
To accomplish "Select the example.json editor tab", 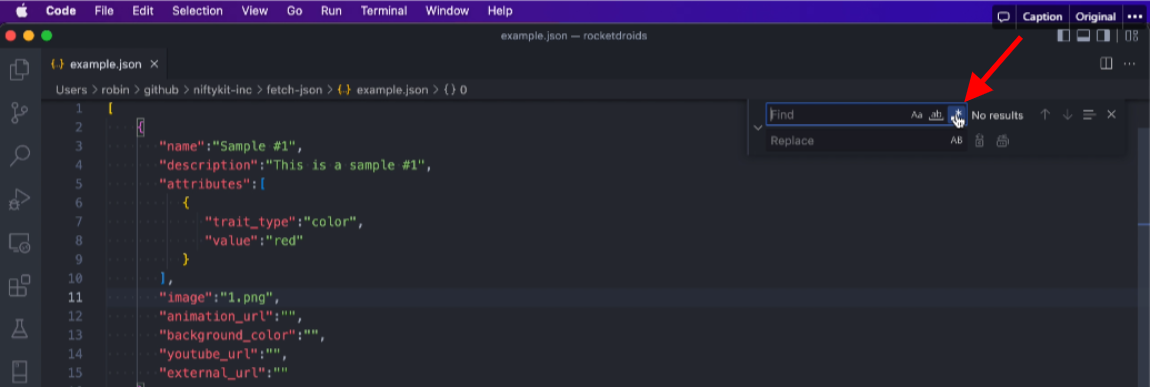I will tap(104, 64).
